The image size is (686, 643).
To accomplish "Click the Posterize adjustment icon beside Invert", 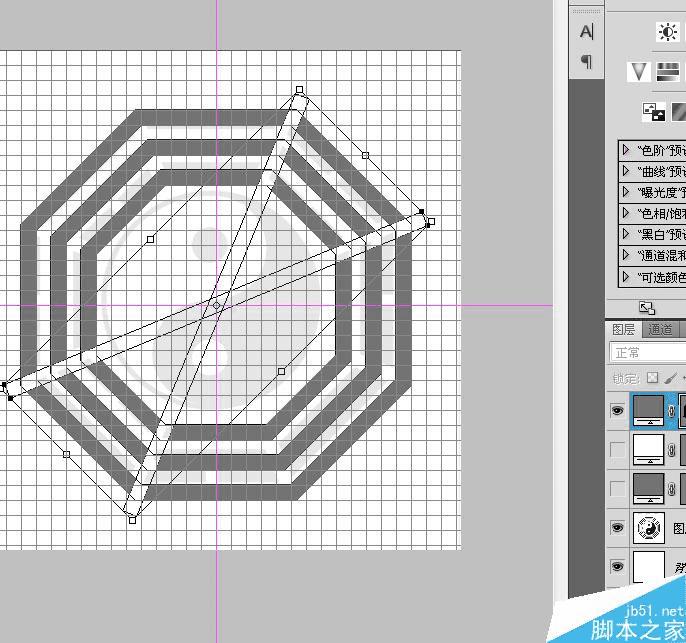I will click(679, 112).
